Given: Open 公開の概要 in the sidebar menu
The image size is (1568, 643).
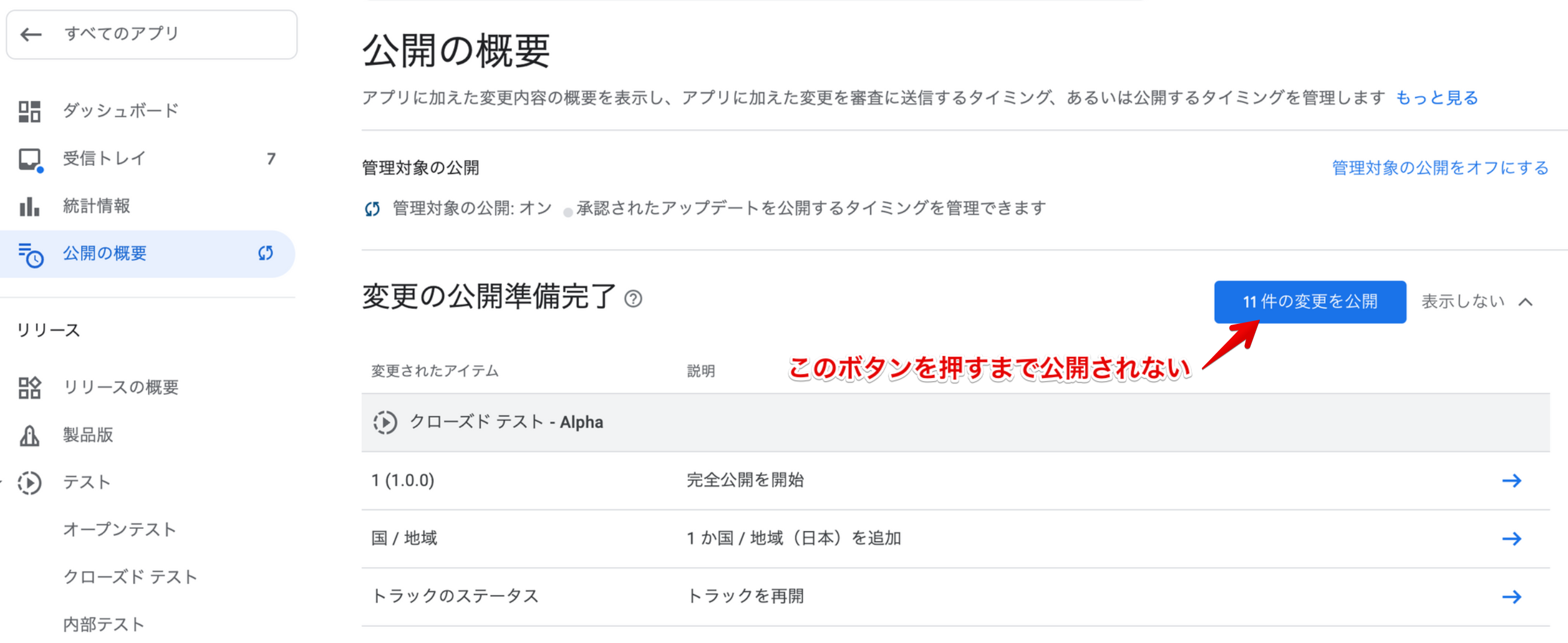Looking at the screenshot, I should pyautogui.click(x=105, y=254).
